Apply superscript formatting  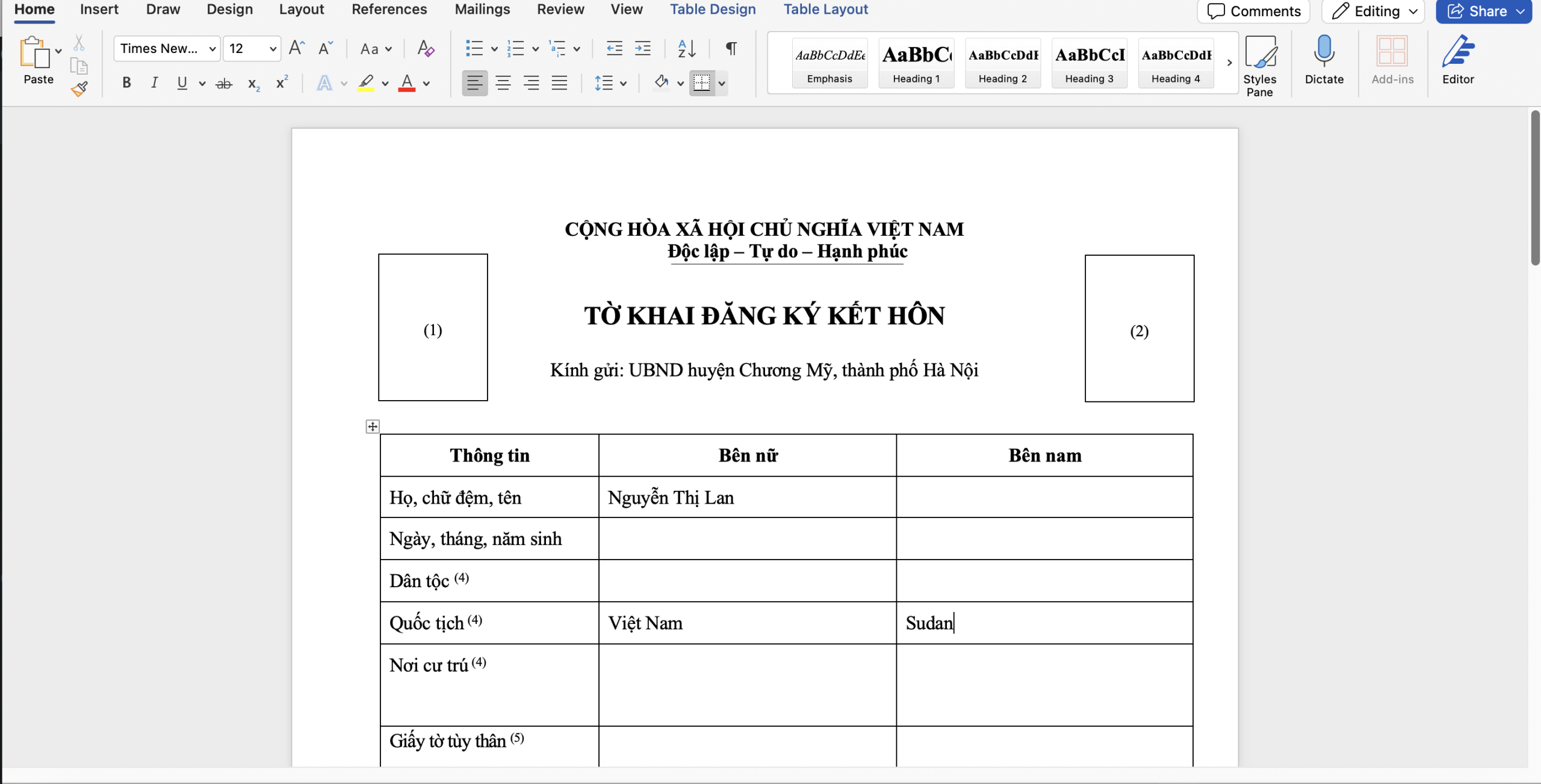pos(282,82)
